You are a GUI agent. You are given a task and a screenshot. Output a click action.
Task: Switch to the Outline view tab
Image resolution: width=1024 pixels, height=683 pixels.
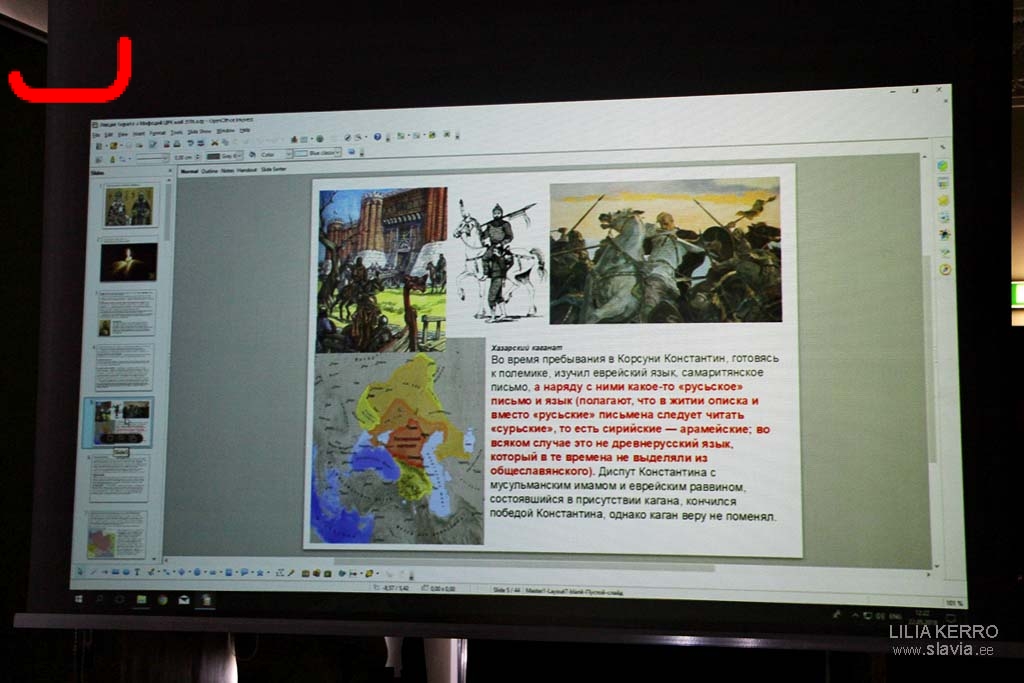pos(209,170)
